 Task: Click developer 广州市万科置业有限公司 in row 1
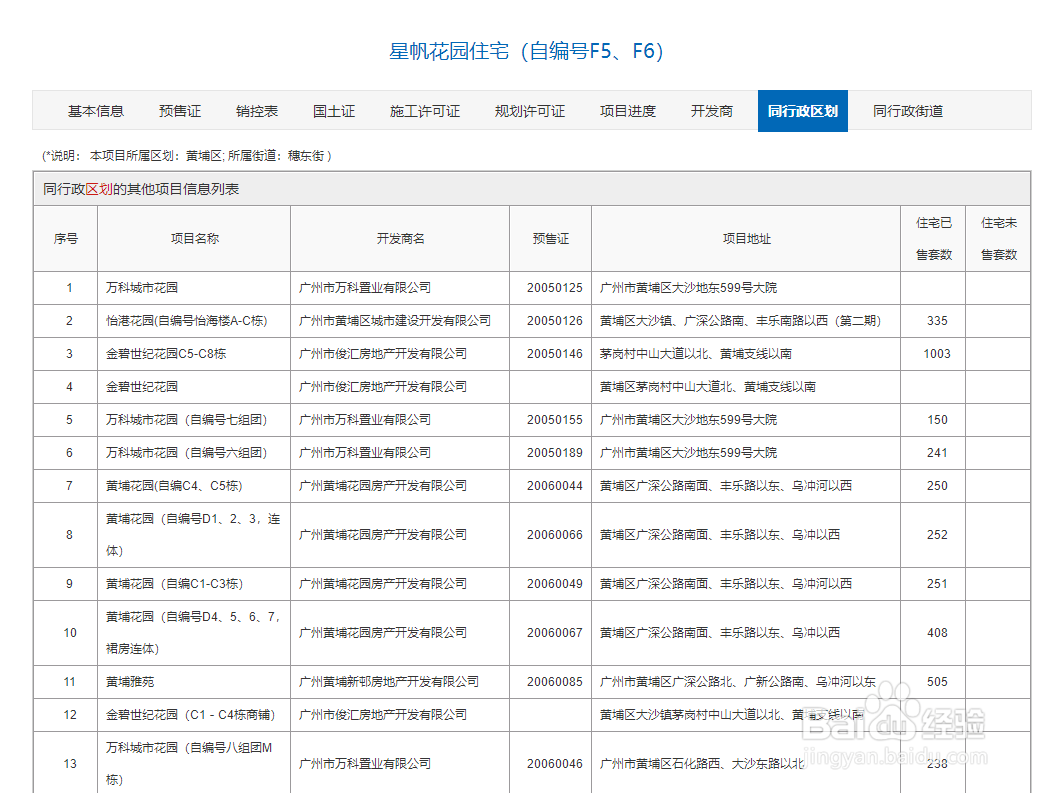point(365,288)
